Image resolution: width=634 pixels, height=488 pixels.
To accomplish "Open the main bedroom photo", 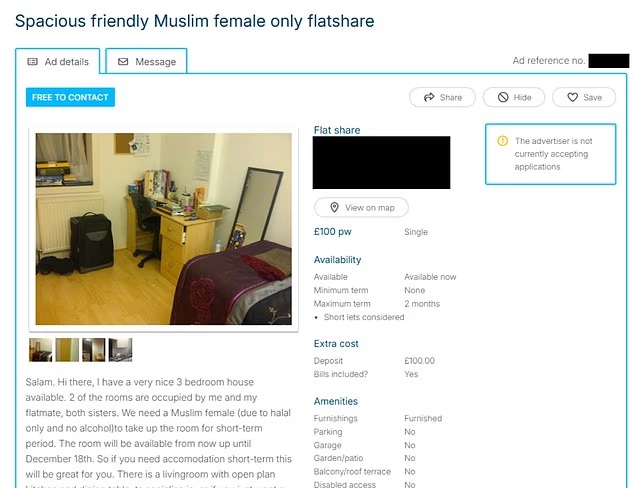I will [163, 229].
